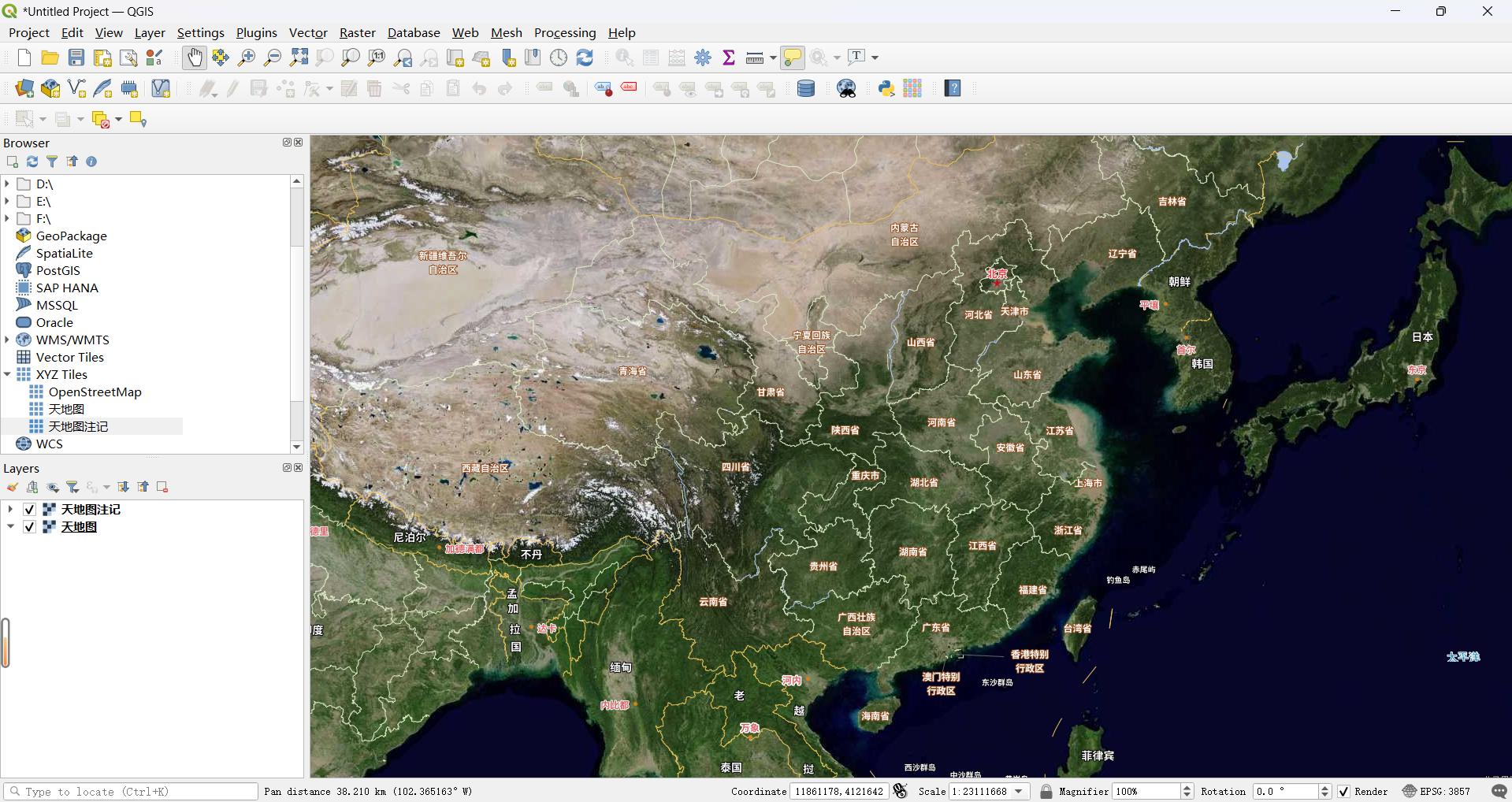Toggle visibility of 天地图 layer
1512x802 pixels.
tap(29, 527)
